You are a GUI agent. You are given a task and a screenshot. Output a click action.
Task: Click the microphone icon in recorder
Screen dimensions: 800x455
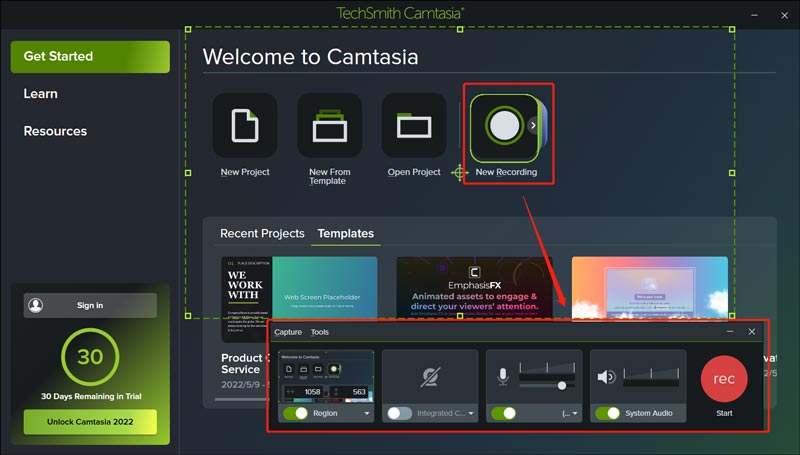(503, 376)
